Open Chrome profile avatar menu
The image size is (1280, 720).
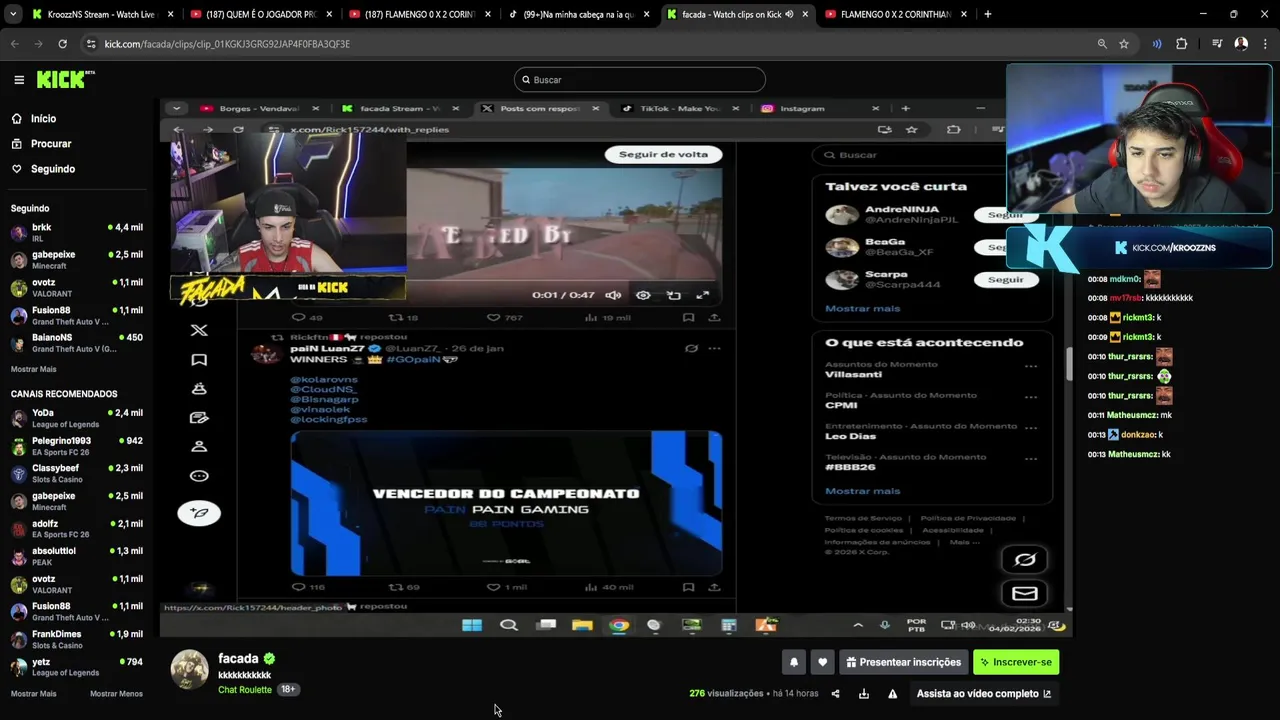[1241, 44]
